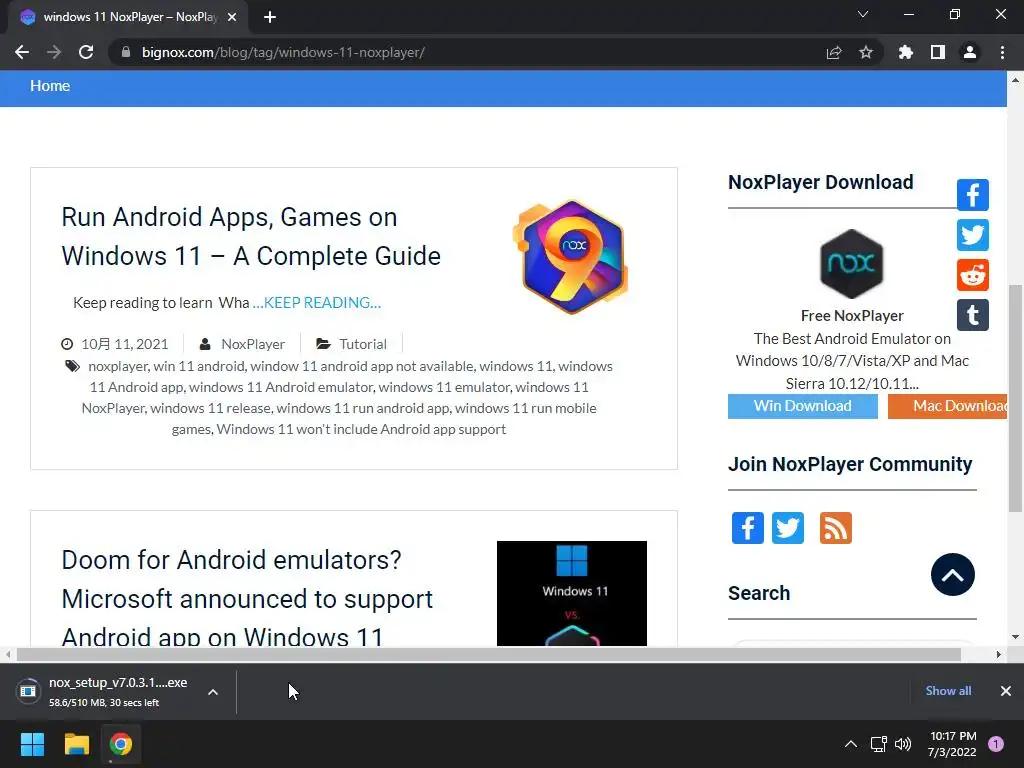Open the Tutorial category link

click(362, 344)
